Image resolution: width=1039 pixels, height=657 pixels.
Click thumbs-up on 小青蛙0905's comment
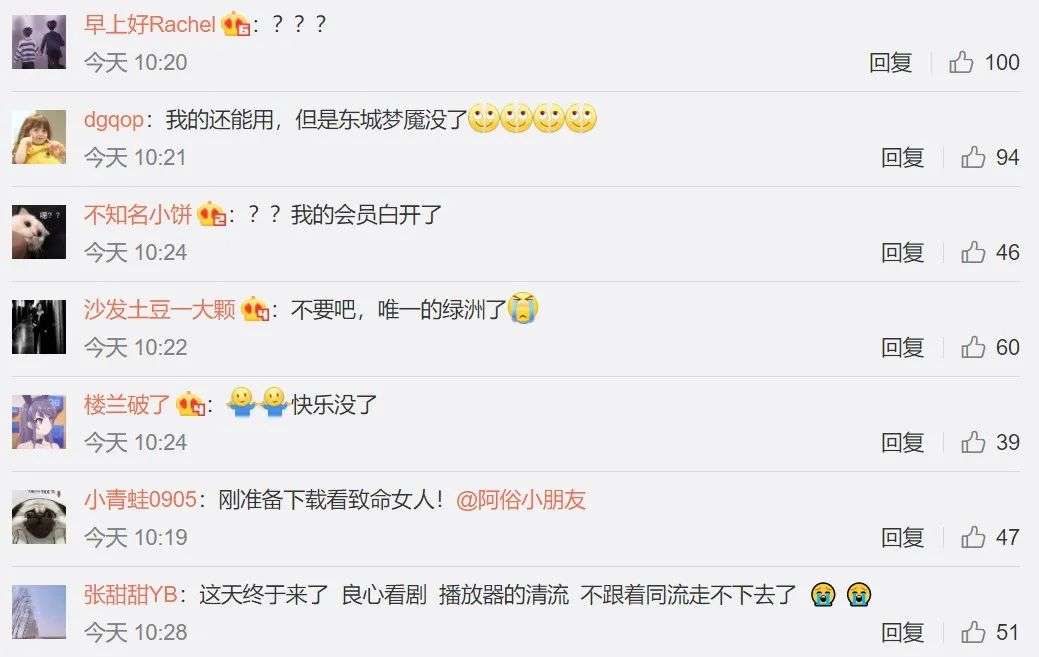coord(973,537)
